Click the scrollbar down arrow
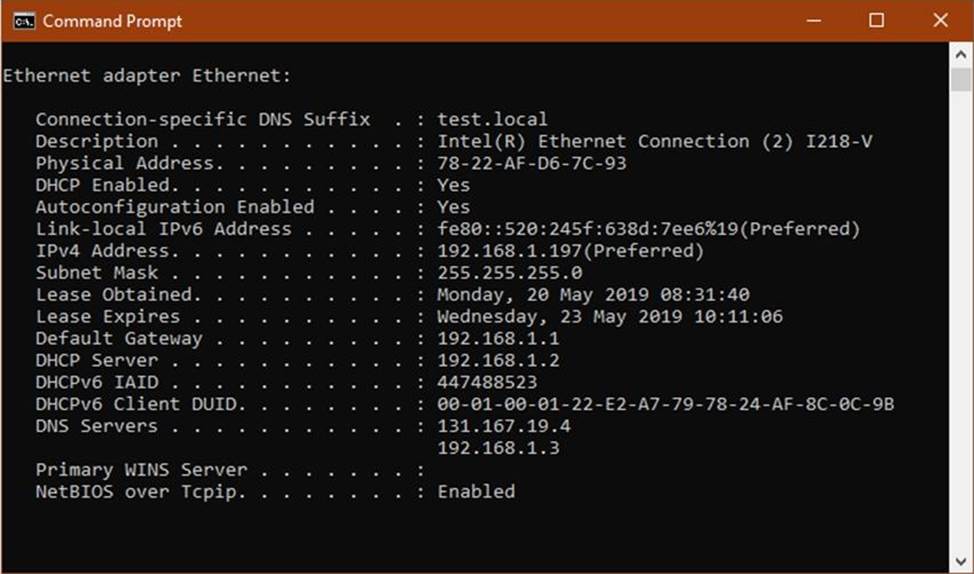The width and height of the screenshot is (974, 574). click(961, 560)
